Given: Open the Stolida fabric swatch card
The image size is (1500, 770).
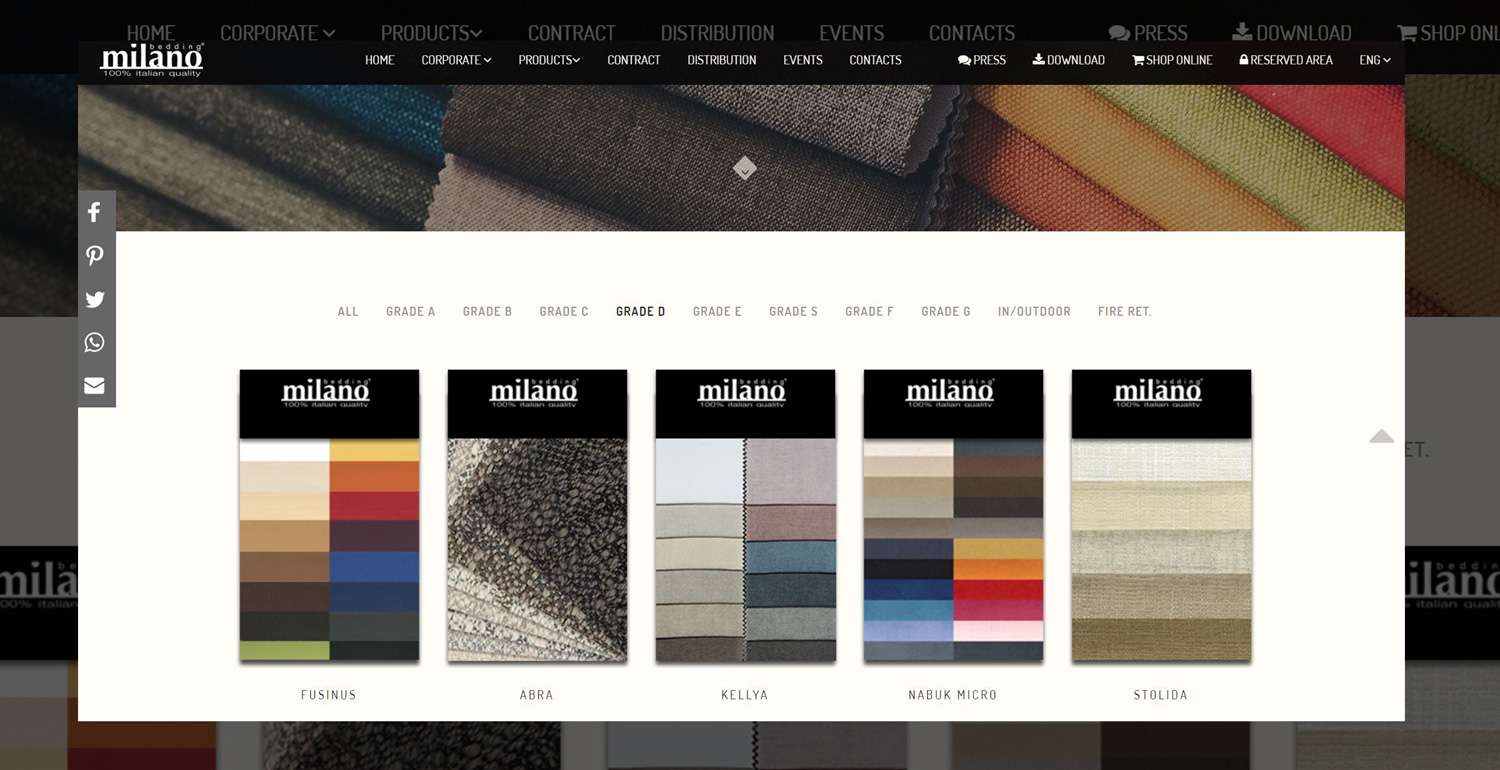Looking at the screenshot, I should 1161,515.
